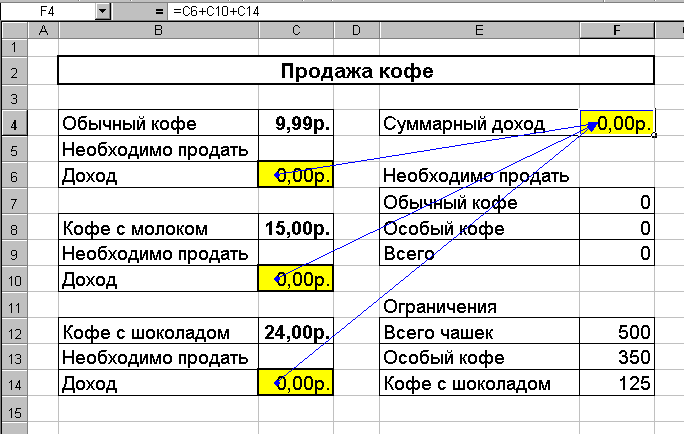Select yellow income cell C14
684x434 pixels.
pyautogui.click(x=296, y=383)
